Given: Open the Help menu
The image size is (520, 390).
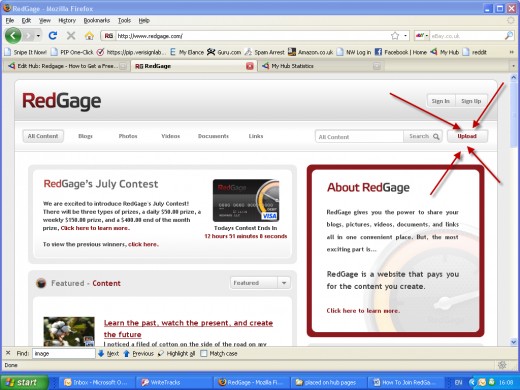Looking at the screenshot, I should pyautogui.click(x=144, y=20).
